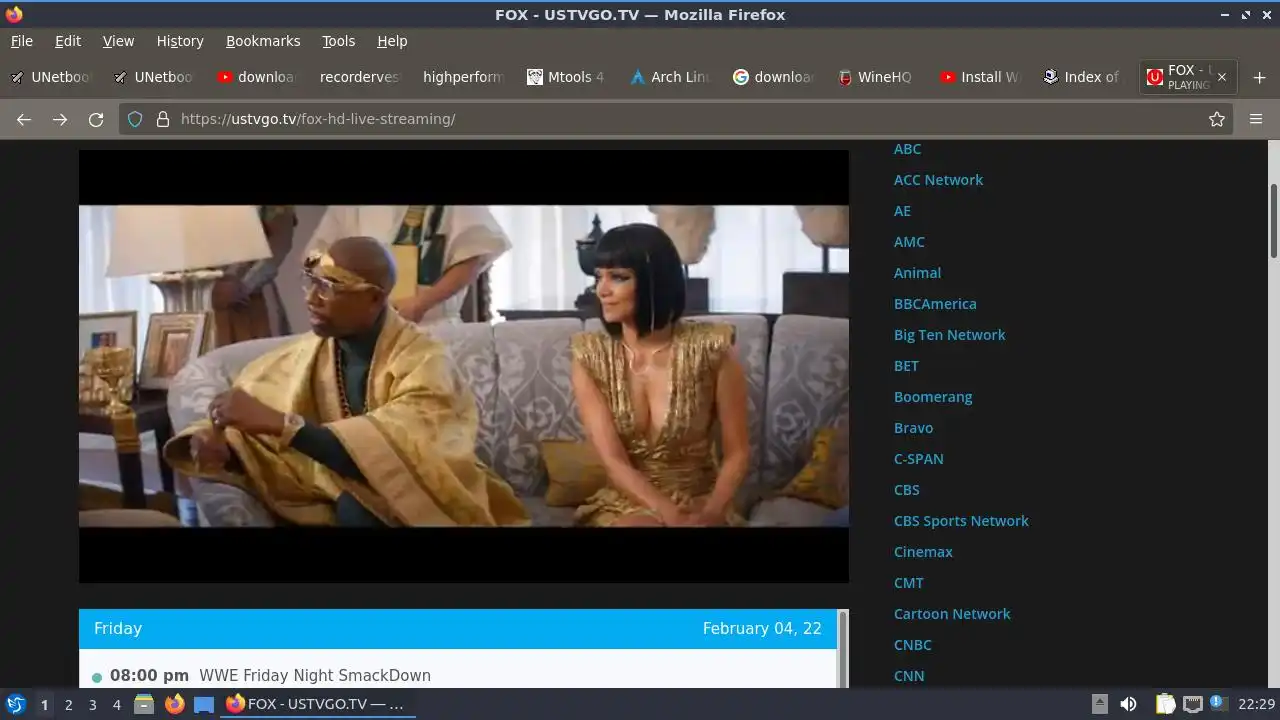The width and height of the screenshot is (1280, 720).
Task: Open the ABC channel link
Action: [907, 149]
